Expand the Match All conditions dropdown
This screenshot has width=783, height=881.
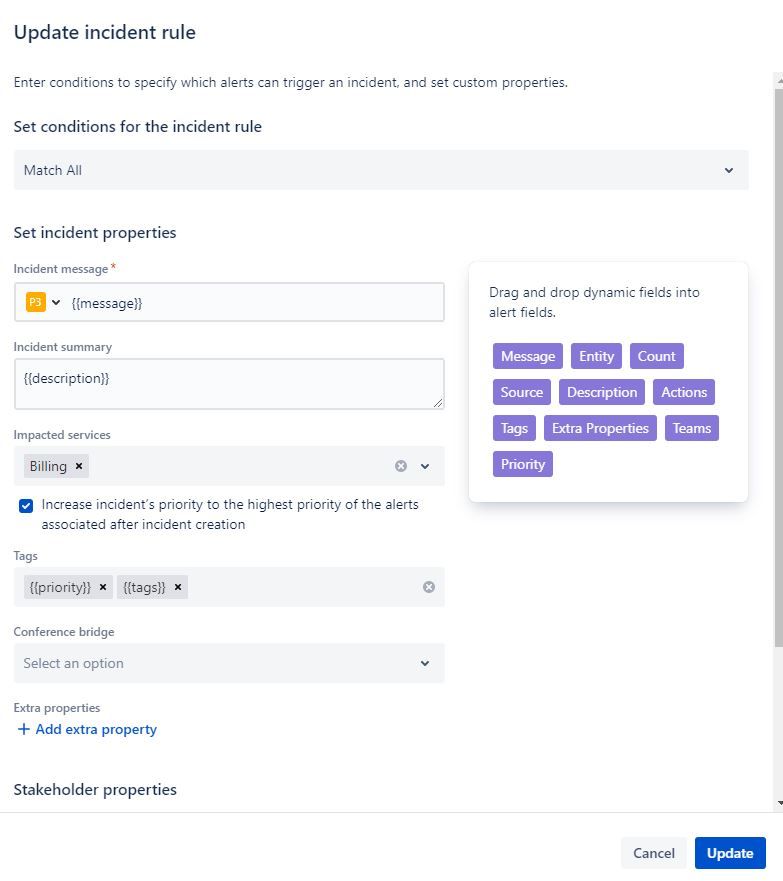tap(729, 170)
